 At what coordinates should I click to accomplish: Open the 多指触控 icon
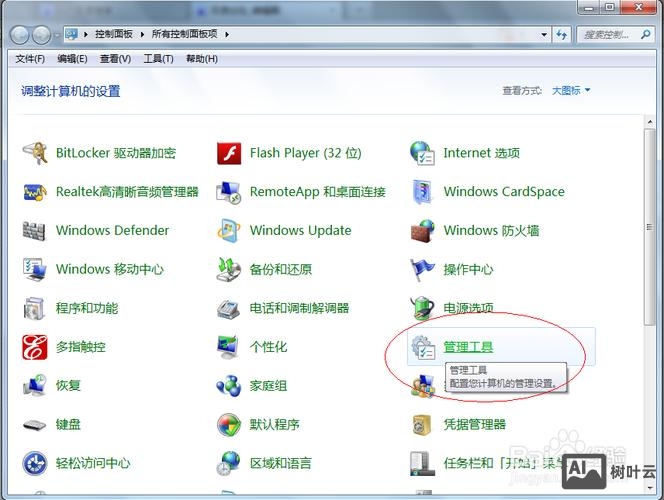pyautogui.click(x=35, y=347)
